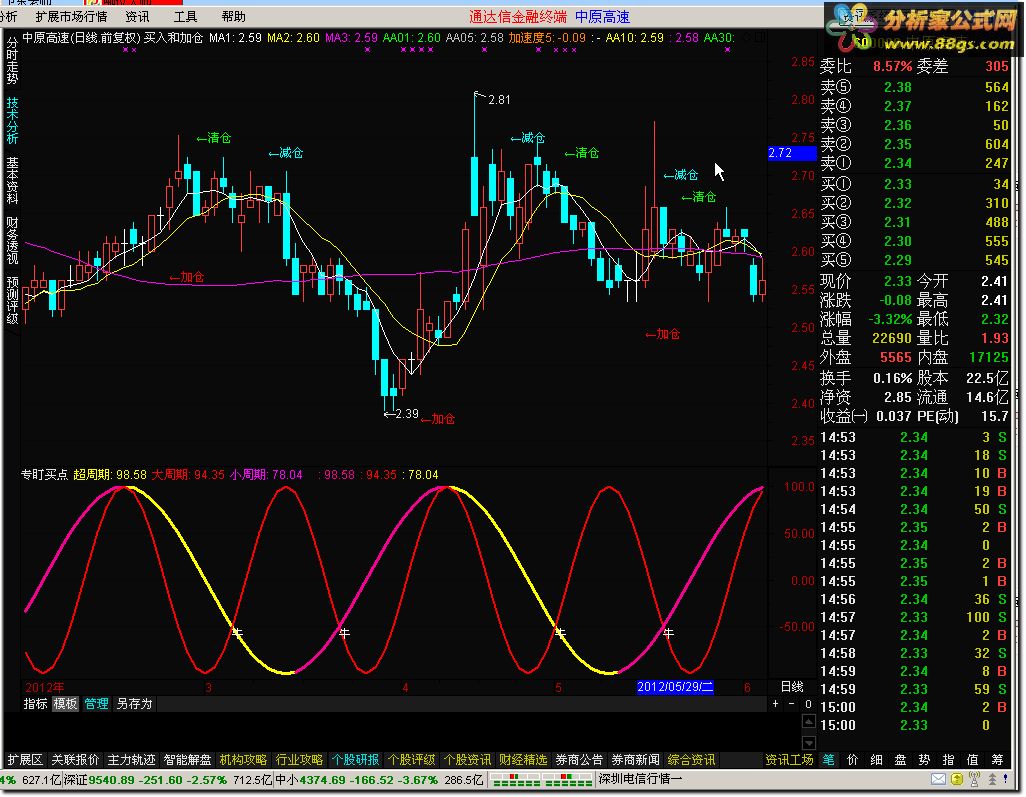
Task: Click the scroll-up arrow below the chart
Action: pos(809,722)
